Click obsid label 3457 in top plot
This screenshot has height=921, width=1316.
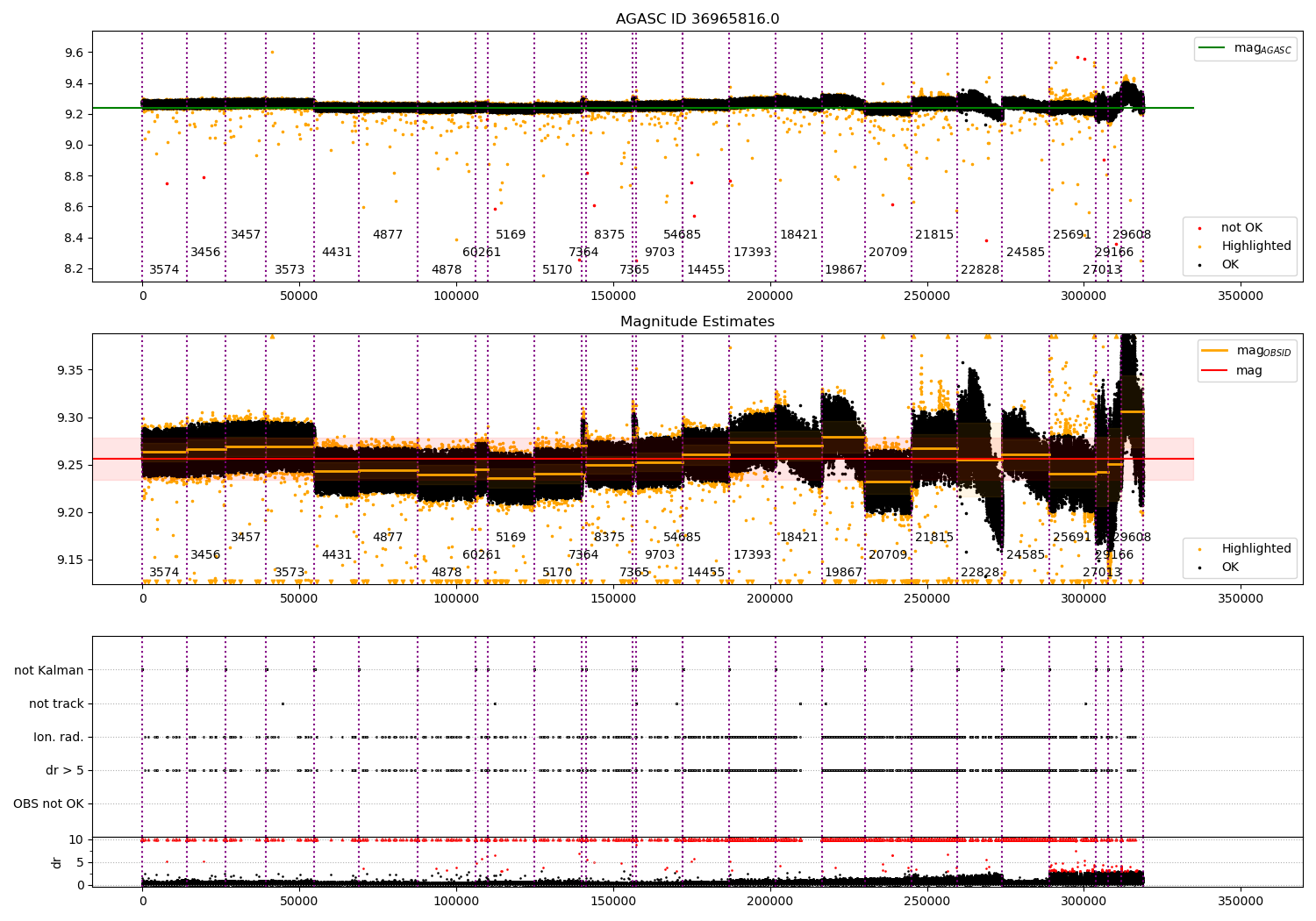246,235
